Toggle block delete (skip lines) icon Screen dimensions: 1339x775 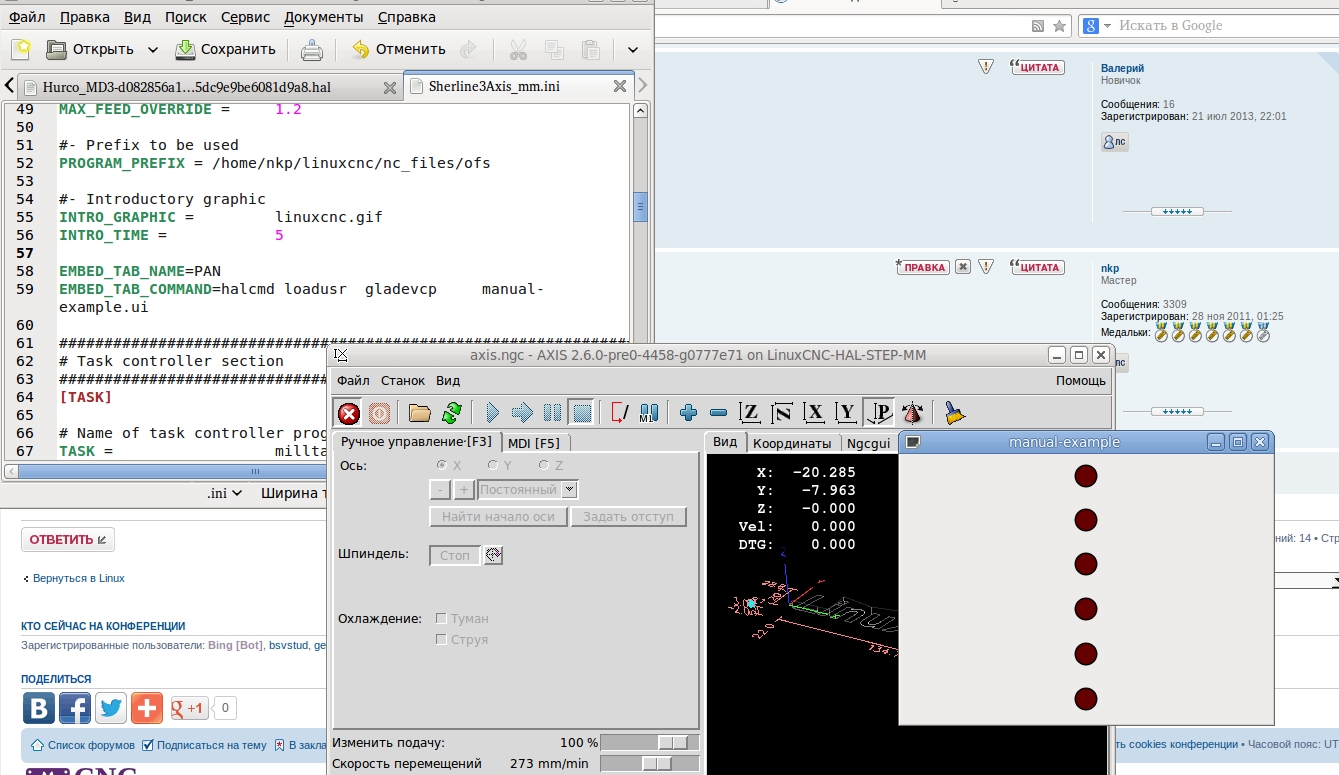620,413
